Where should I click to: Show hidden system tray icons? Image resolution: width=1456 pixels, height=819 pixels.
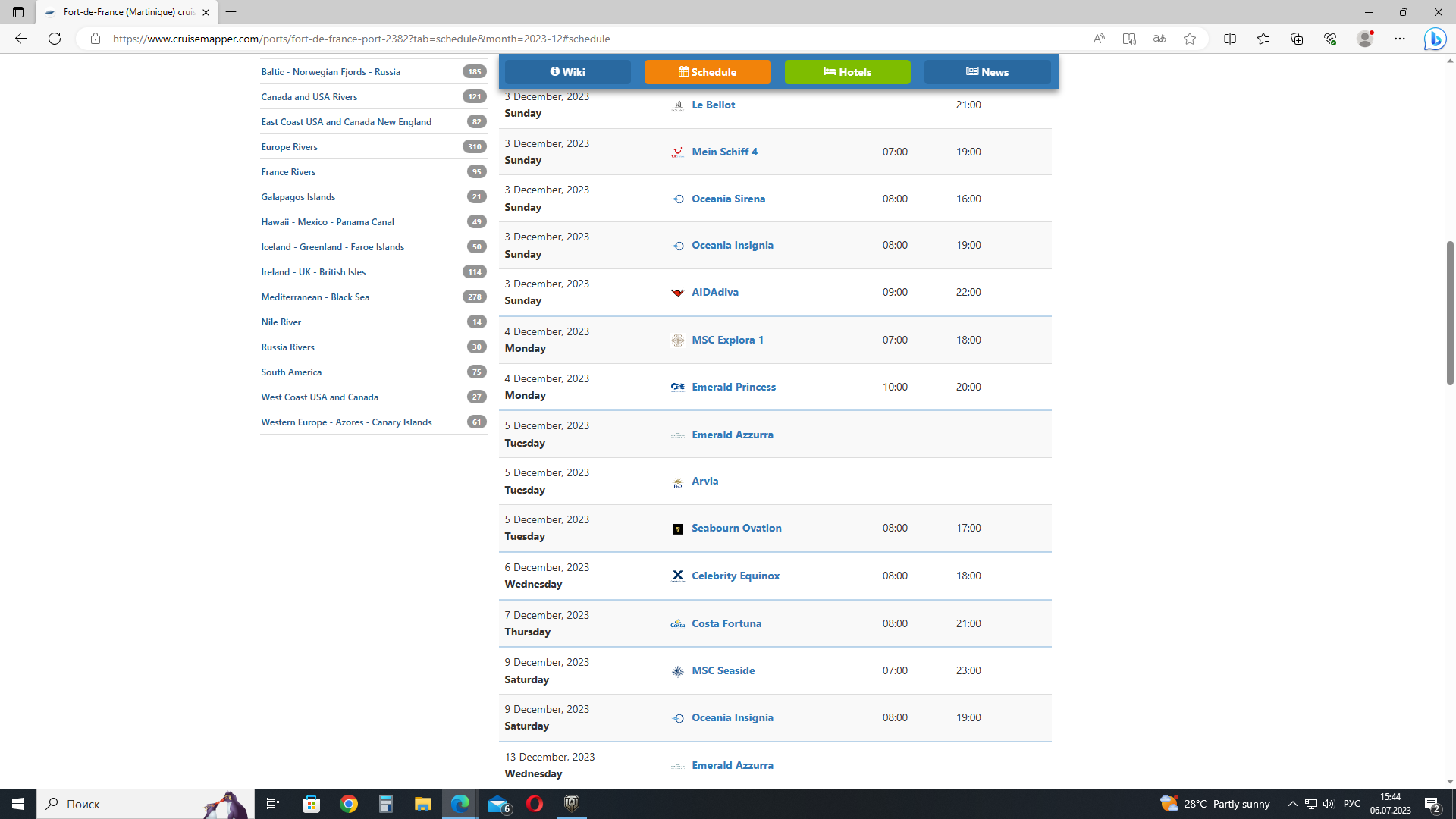tap(1292, 804)
